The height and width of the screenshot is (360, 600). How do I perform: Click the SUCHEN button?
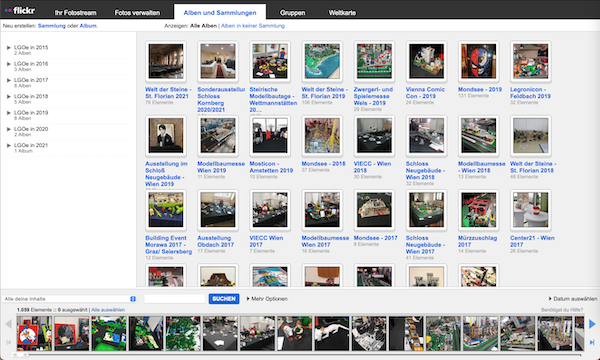click(224, 299)
